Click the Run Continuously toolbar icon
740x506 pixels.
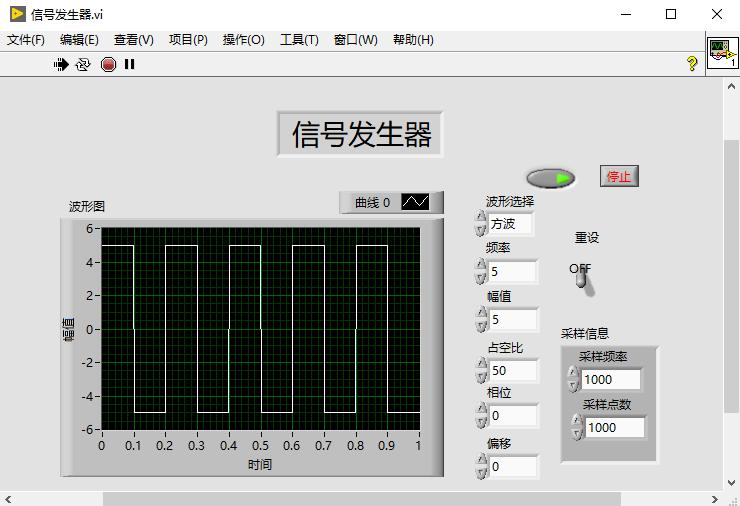pyautogui.click(x=83, y=64)
